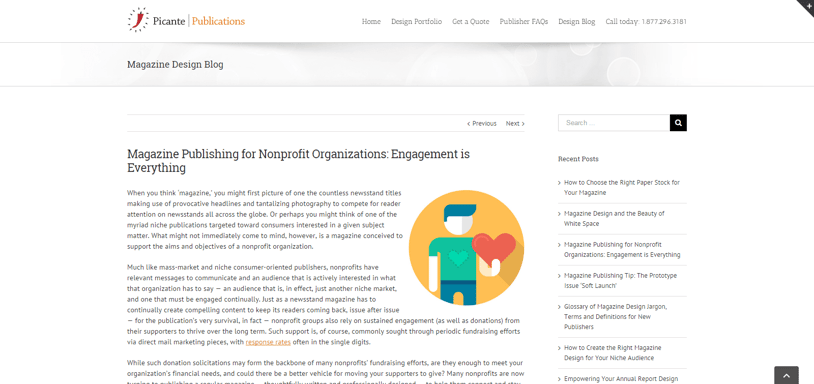This screenshot has height=384, width=814.
Task: Click the chevron beside the Prototype Issue post
Action: [560, 276]
